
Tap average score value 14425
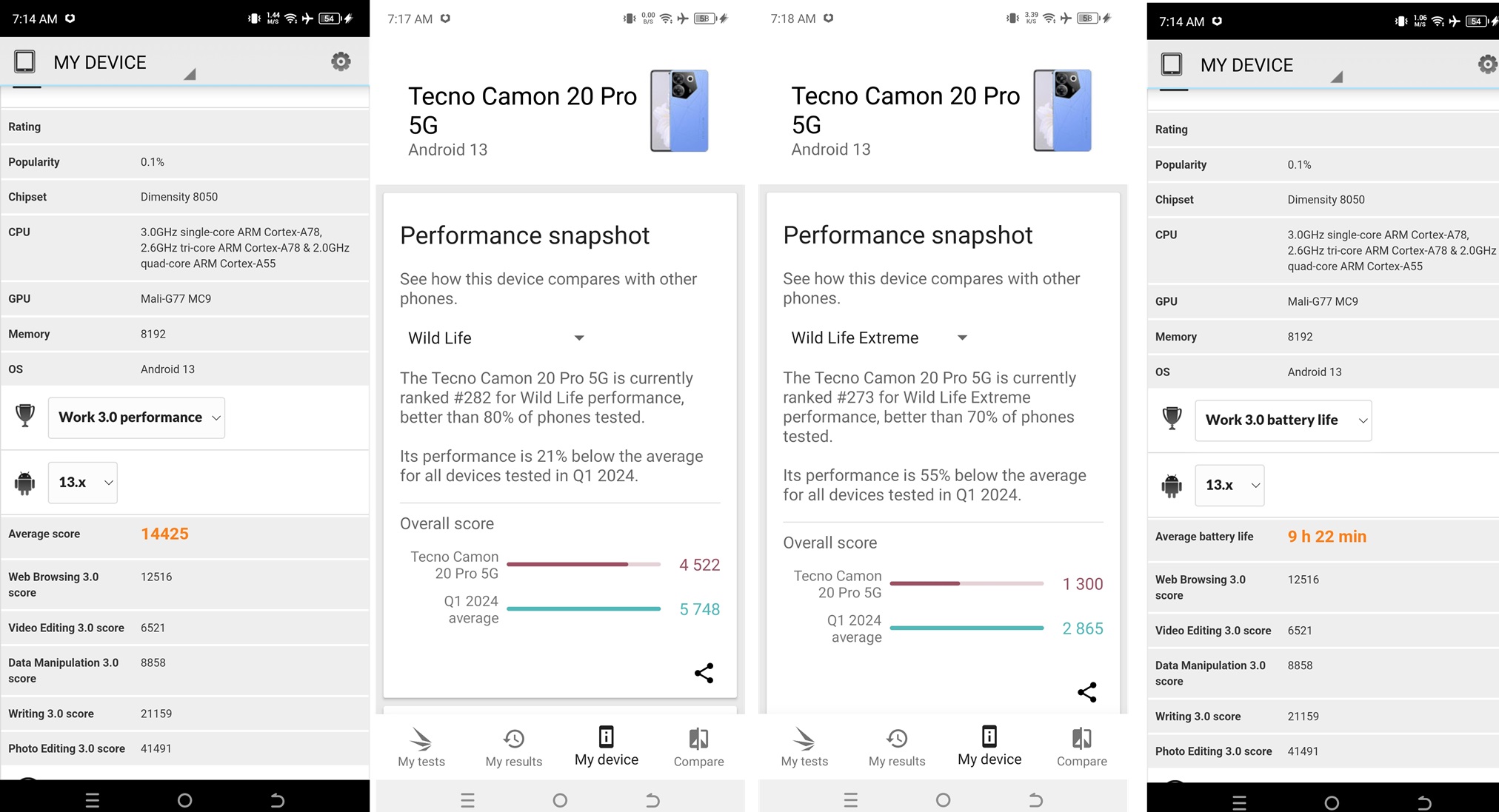click(x=164, y=534)
